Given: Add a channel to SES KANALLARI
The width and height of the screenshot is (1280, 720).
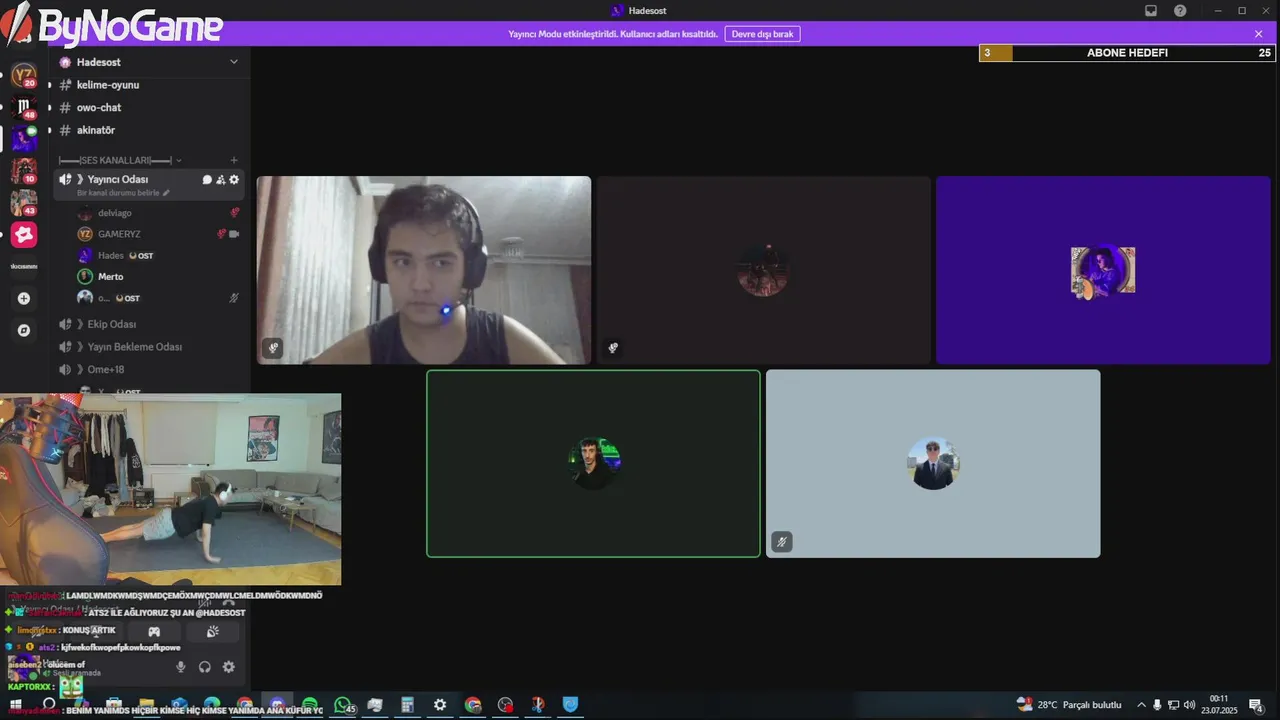Looking at the screenshot, I should pyautogui.click(x=234, y=160).
